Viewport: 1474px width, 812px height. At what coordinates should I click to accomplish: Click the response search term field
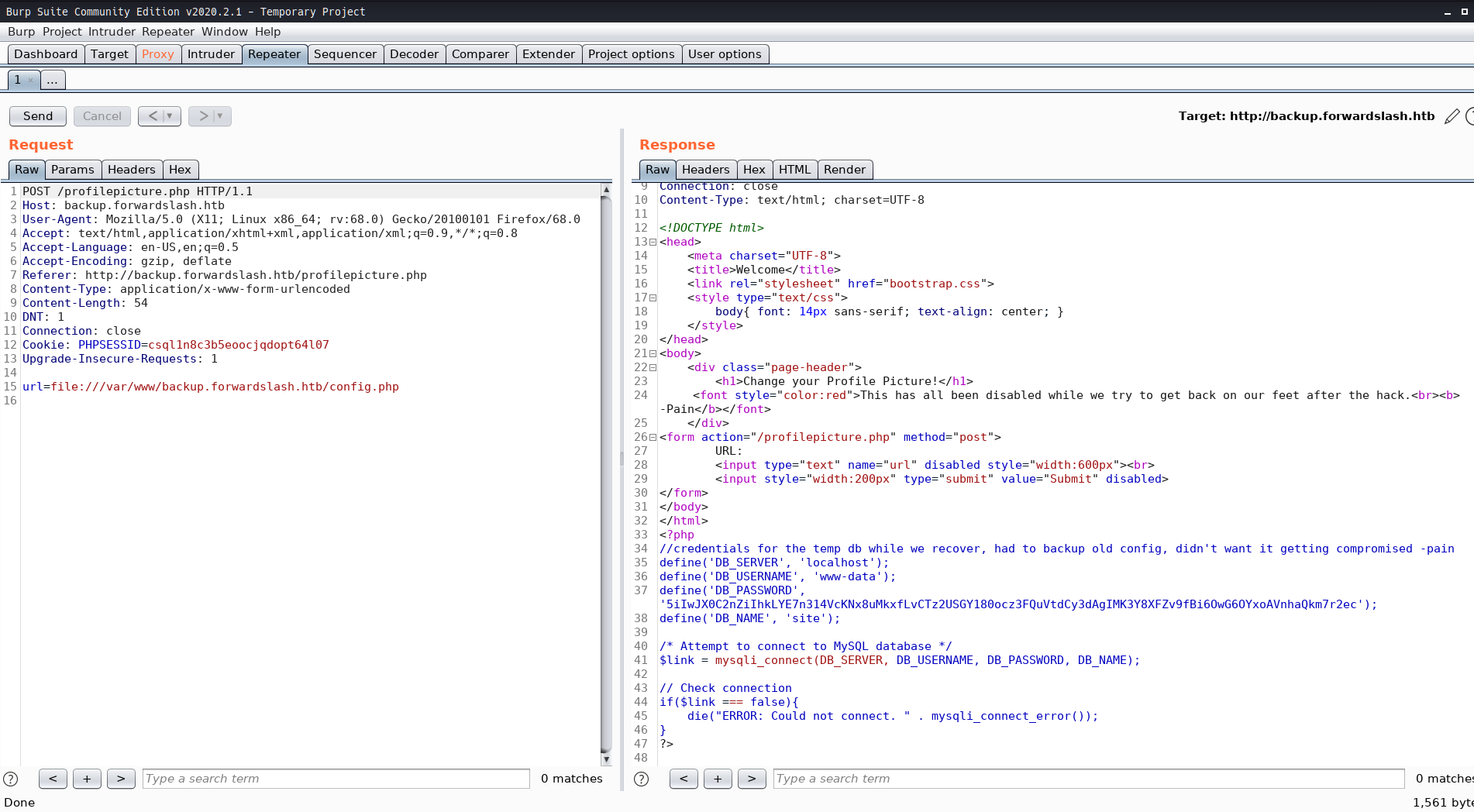1089,779
